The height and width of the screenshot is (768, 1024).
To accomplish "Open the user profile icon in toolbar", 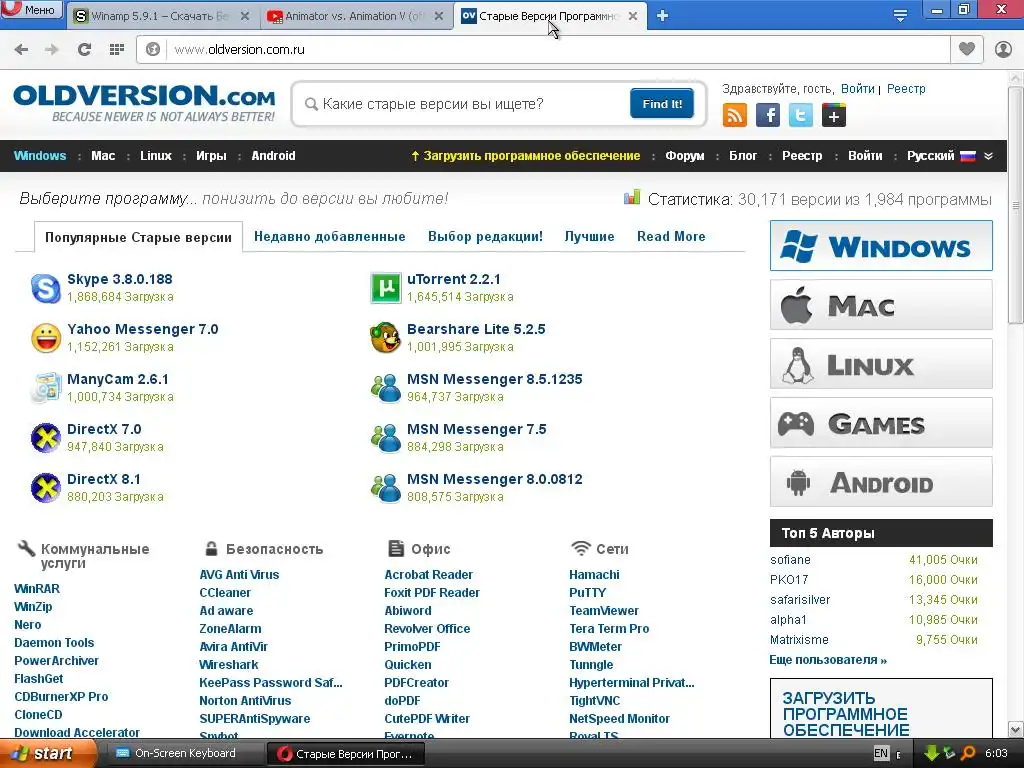I will [1003, 49].
